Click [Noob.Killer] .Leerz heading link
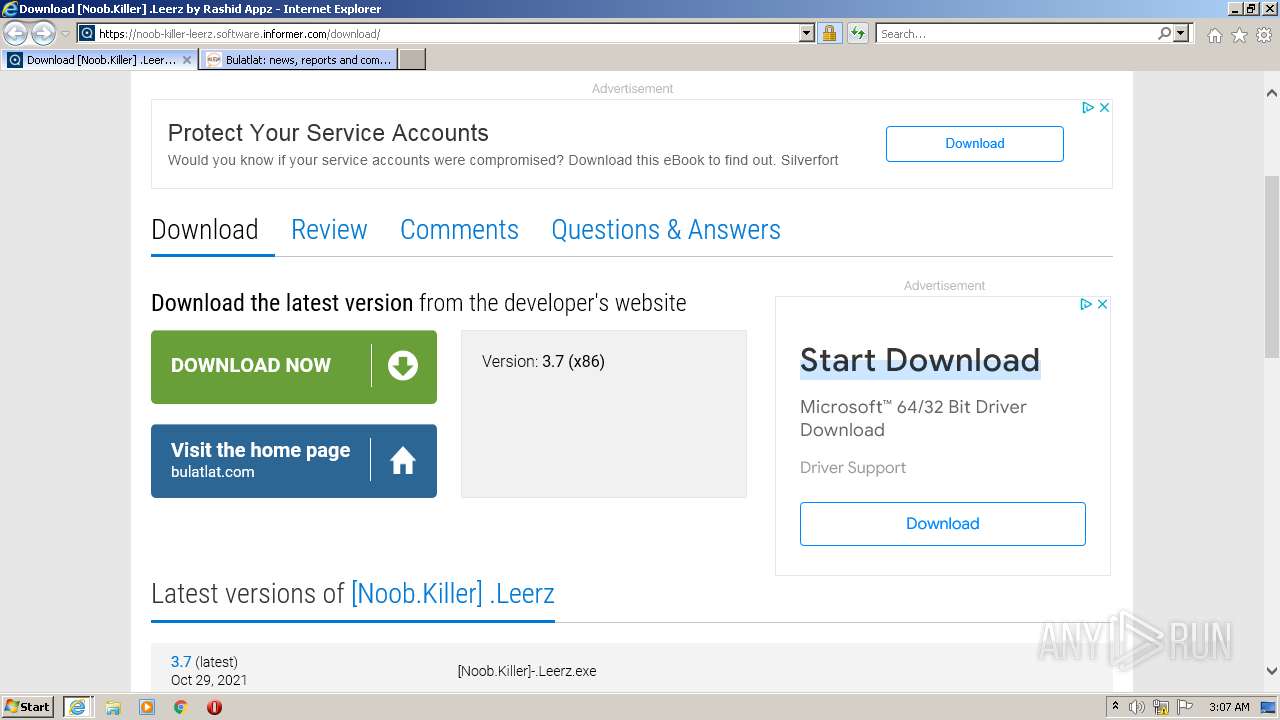1280x720 pixels. 453,593
